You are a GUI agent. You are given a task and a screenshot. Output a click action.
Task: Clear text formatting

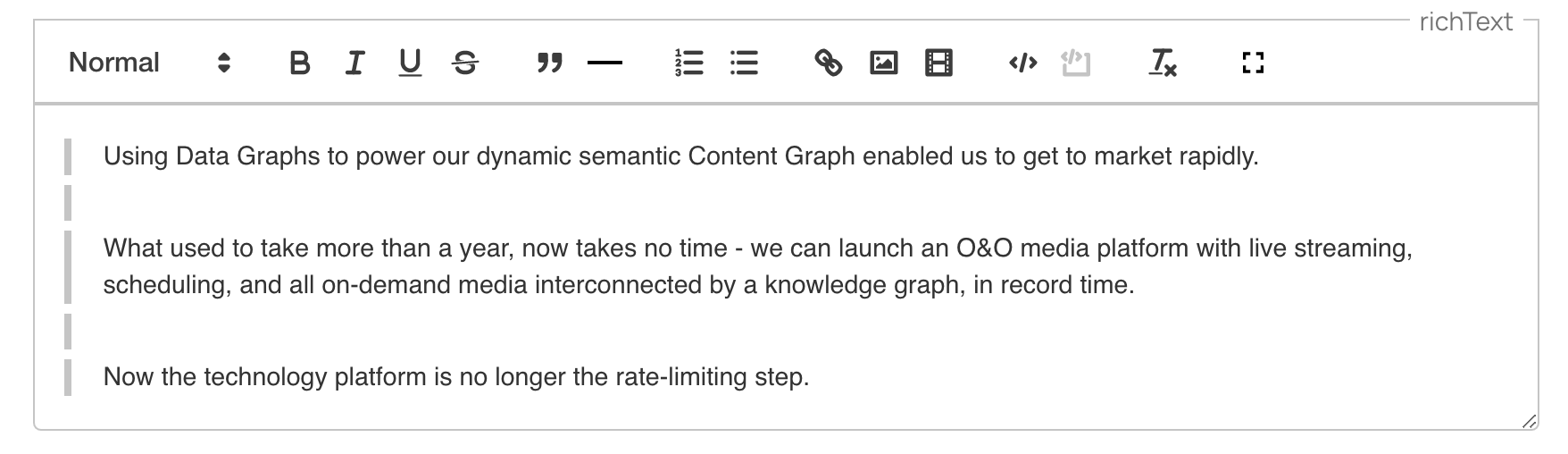point(1162,63)
